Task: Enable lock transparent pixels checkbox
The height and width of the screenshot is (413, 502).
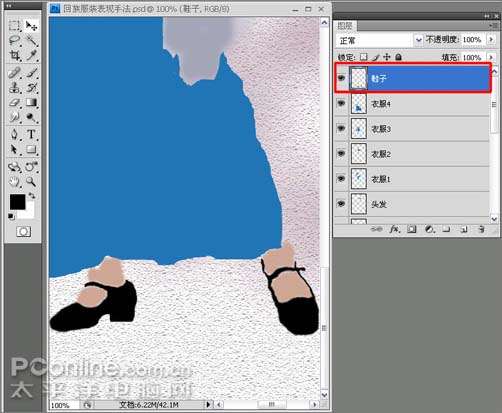Action: click(x=364, y=57)
